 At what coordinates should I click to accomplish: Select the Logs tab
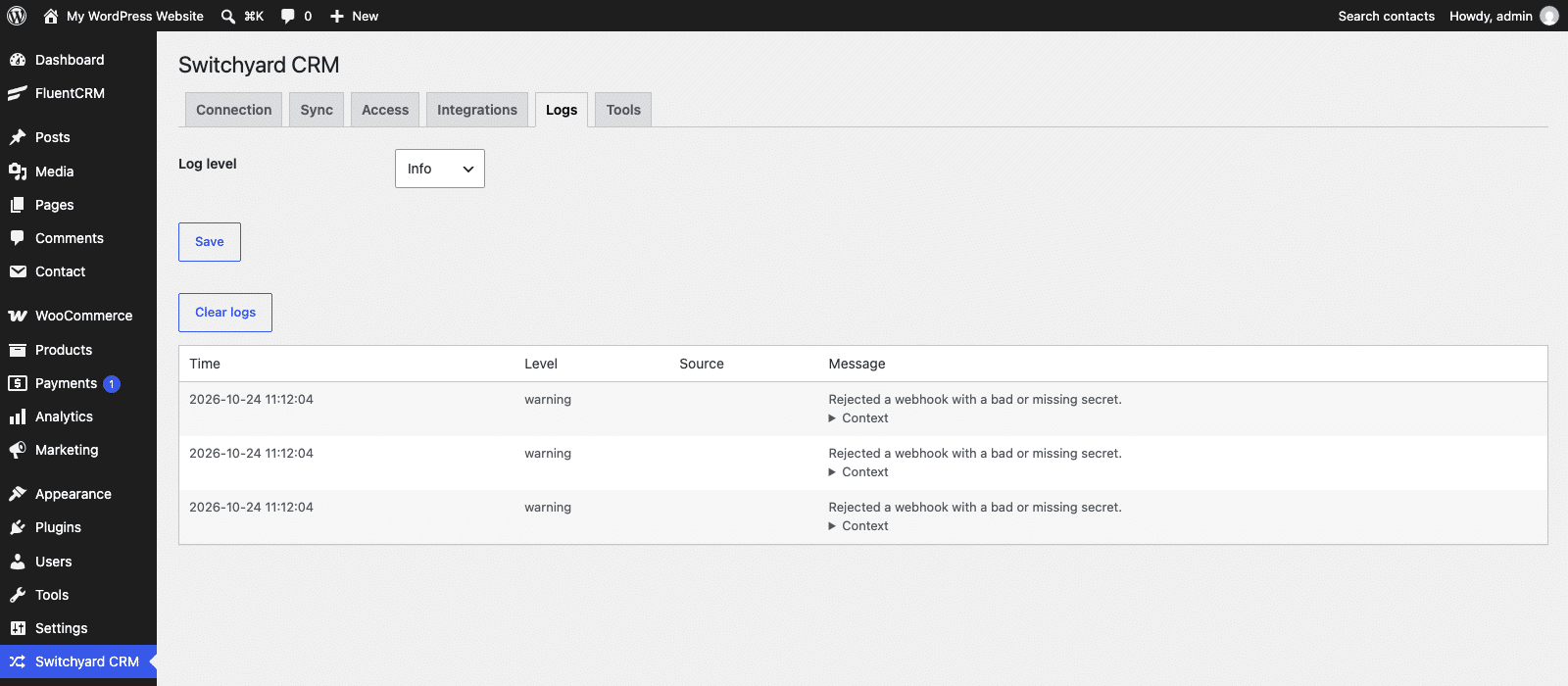pos(562,110)
